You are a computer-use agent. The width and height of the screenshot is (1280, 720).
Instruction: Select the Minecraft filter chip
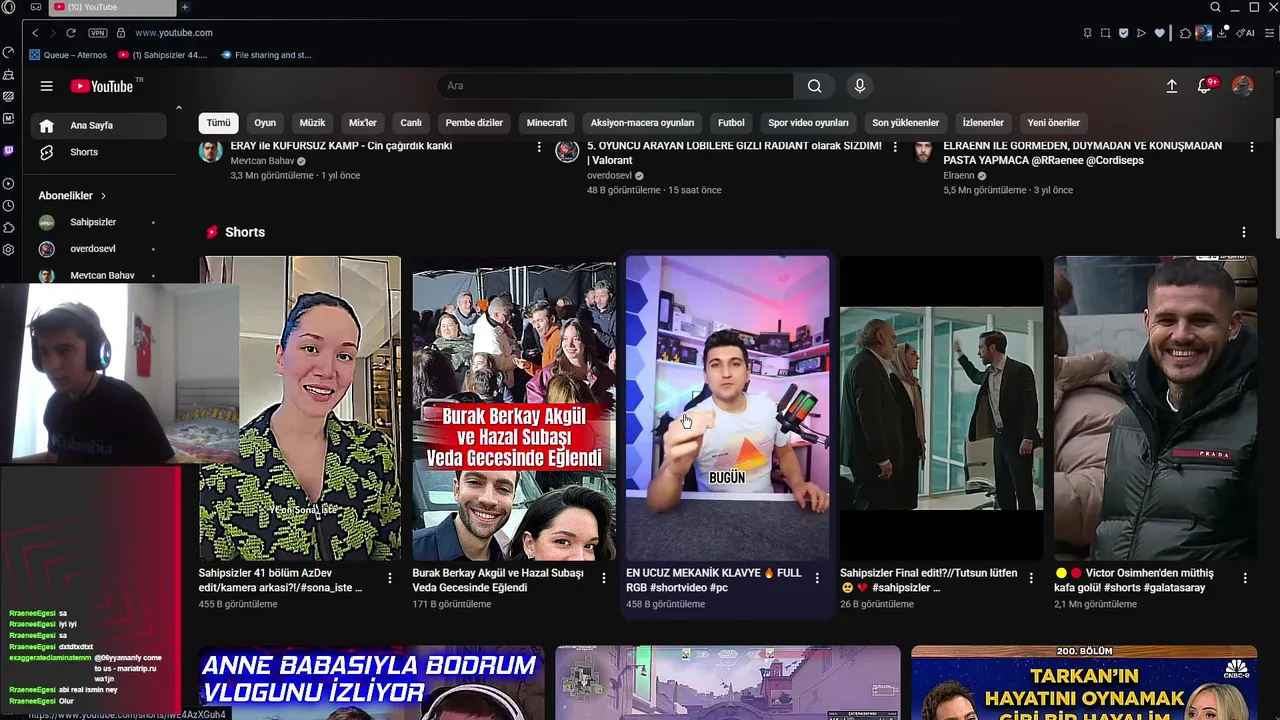(547, 123)
